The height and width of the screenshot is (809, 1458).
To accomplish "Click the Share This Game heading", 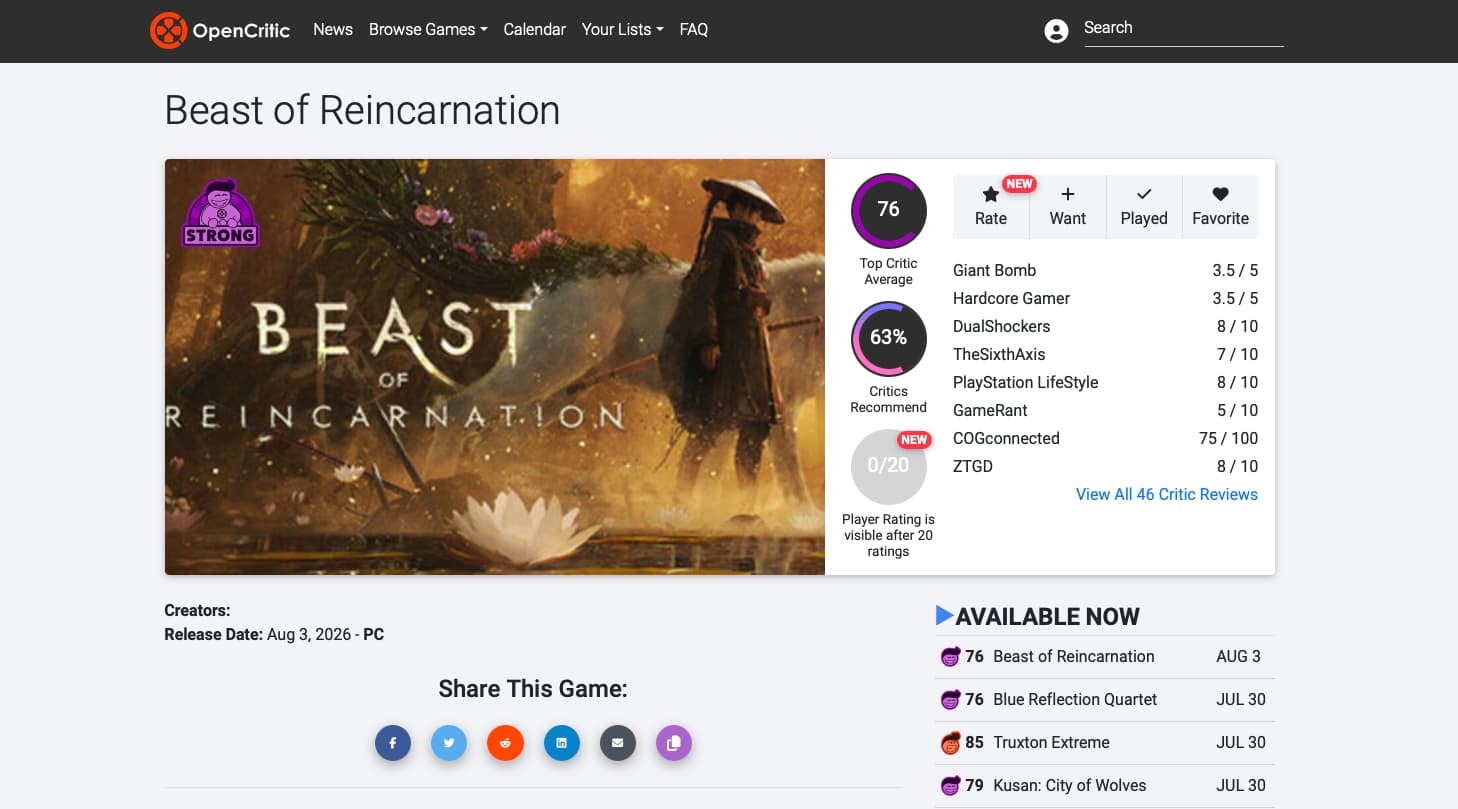I will (x=533, y=689).
